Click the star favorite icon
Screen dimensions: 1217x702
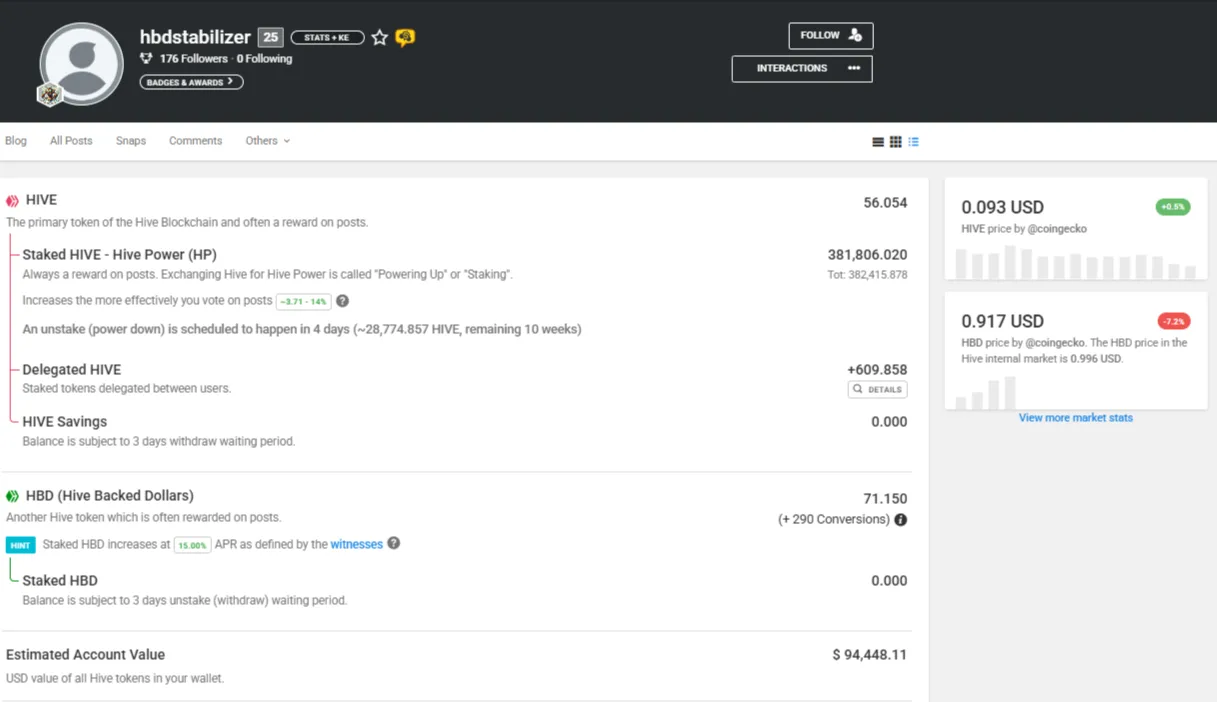[x=380, y=38]
